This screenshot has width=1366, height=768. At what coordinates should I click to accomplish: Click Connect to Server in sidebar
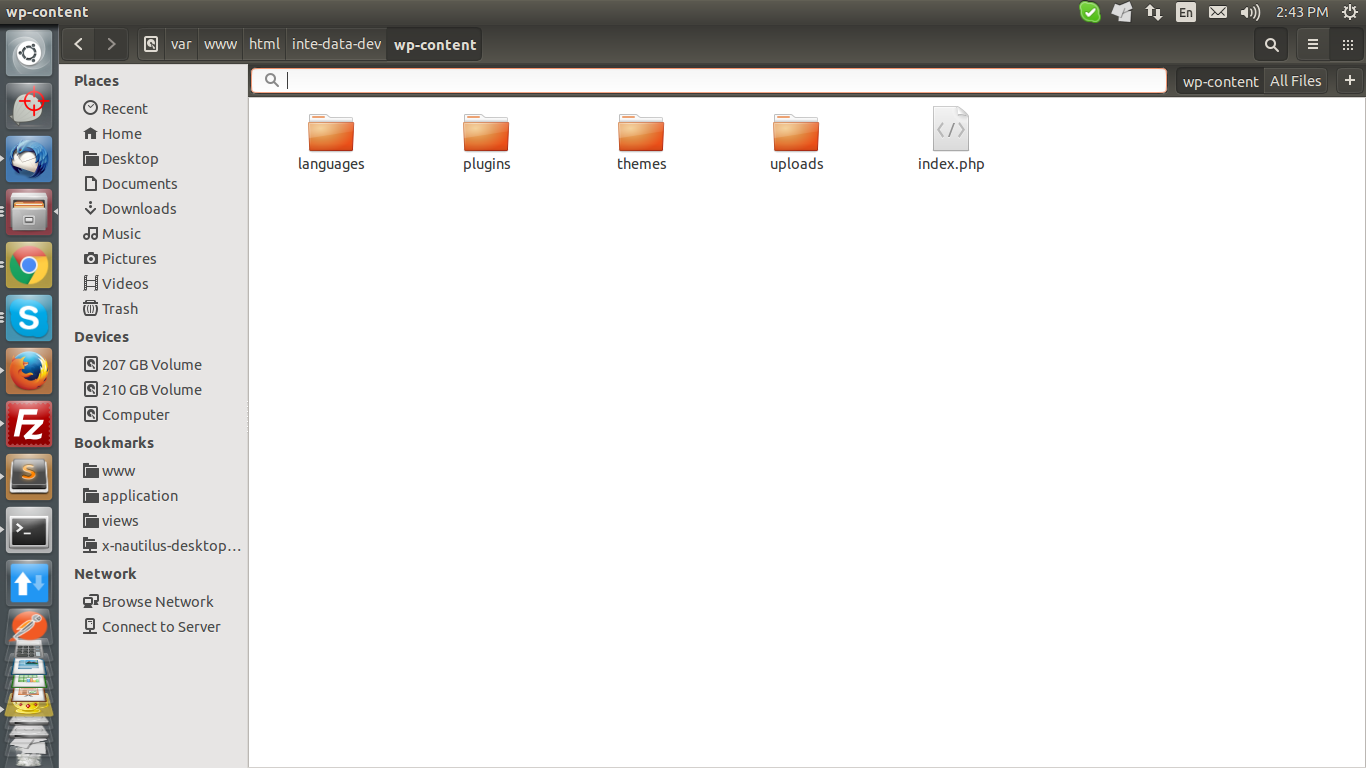point(160,627)
